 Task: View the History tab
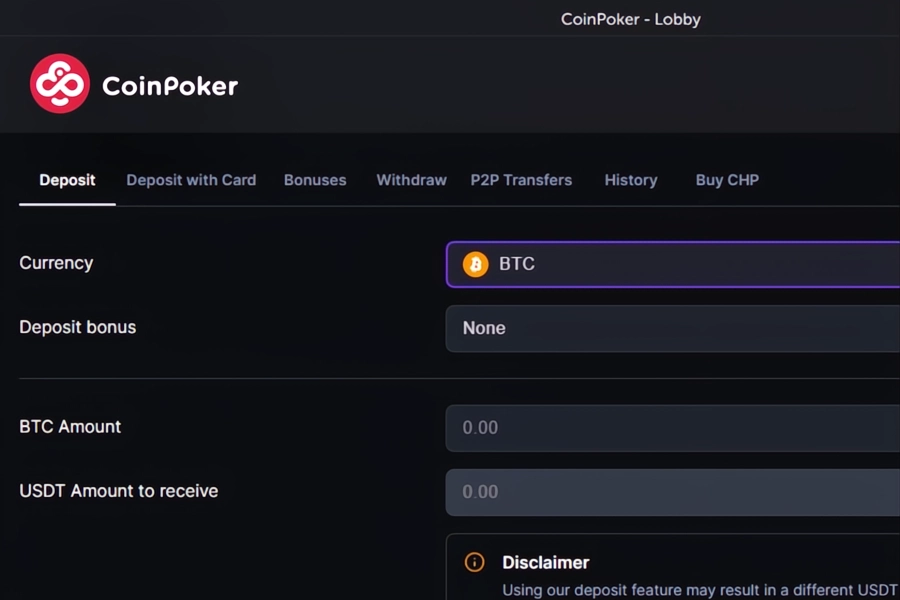click(630, 180)
